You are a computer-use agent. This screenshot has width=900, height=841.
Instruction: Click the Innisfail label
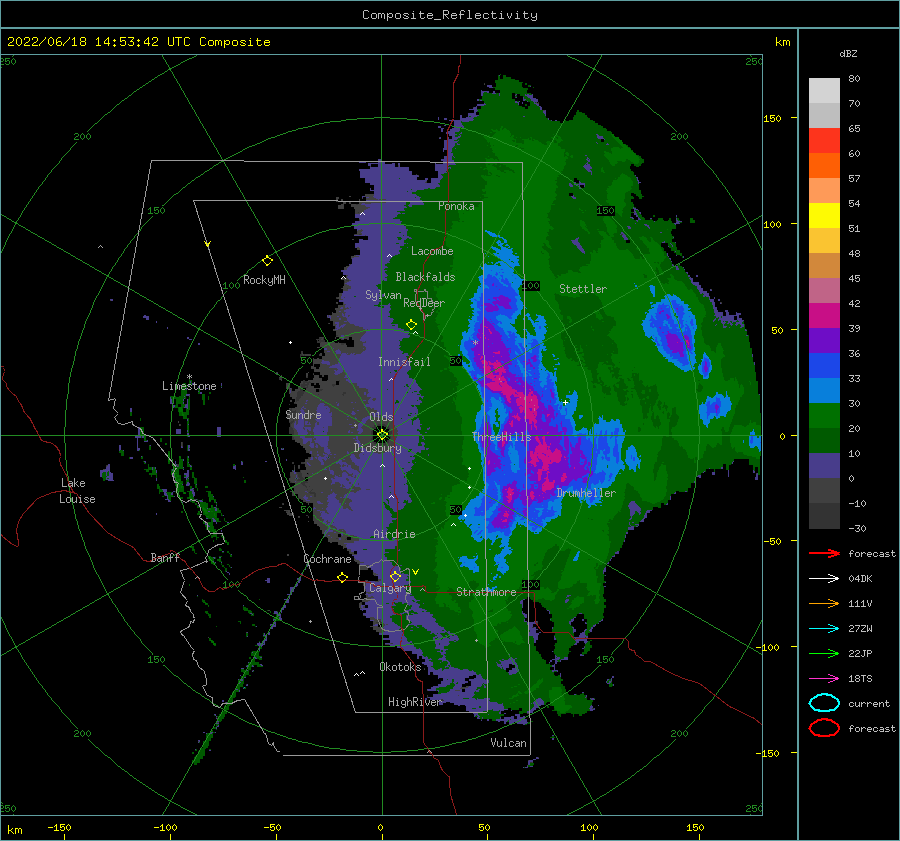point(404,362)
